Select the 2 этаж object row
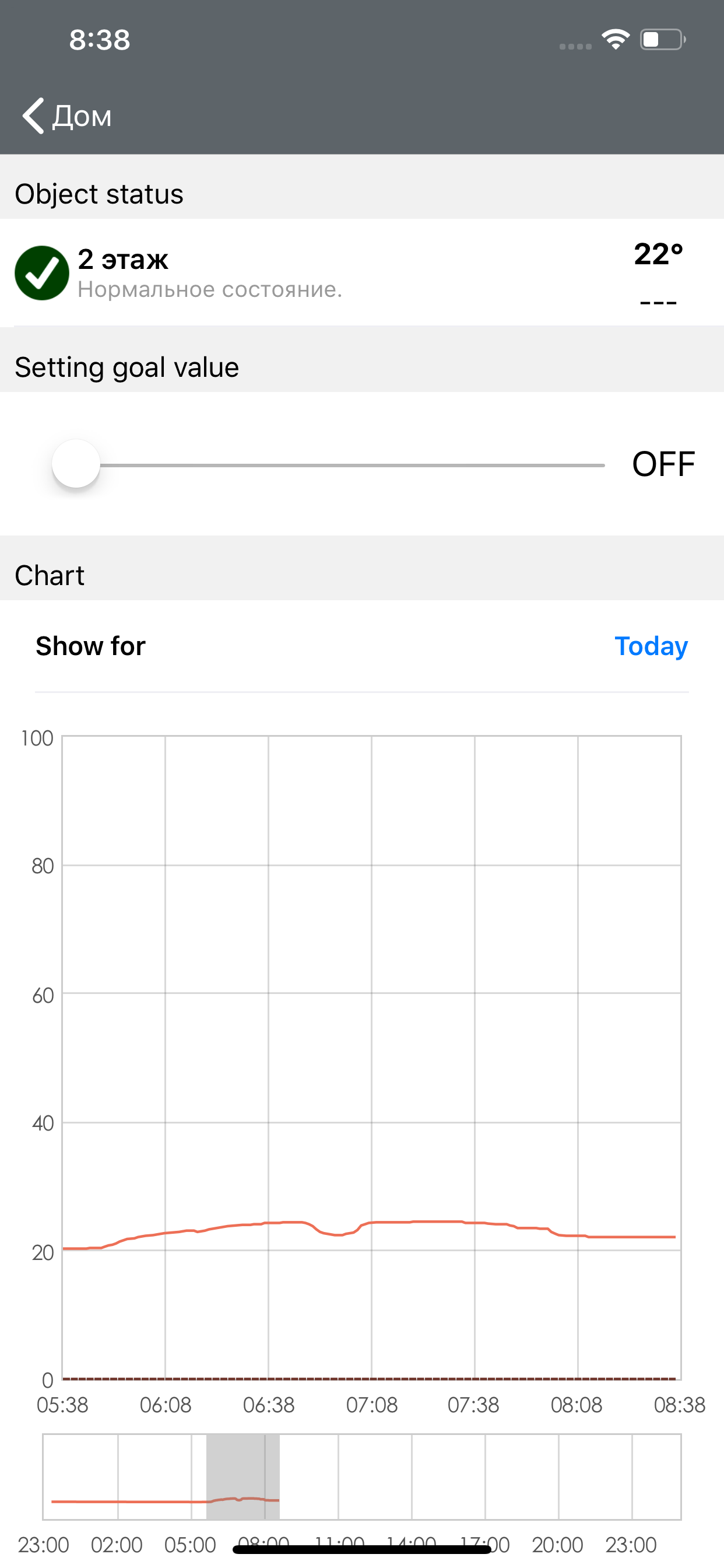This screenshot has width=724, height=1568. [304, 272]
